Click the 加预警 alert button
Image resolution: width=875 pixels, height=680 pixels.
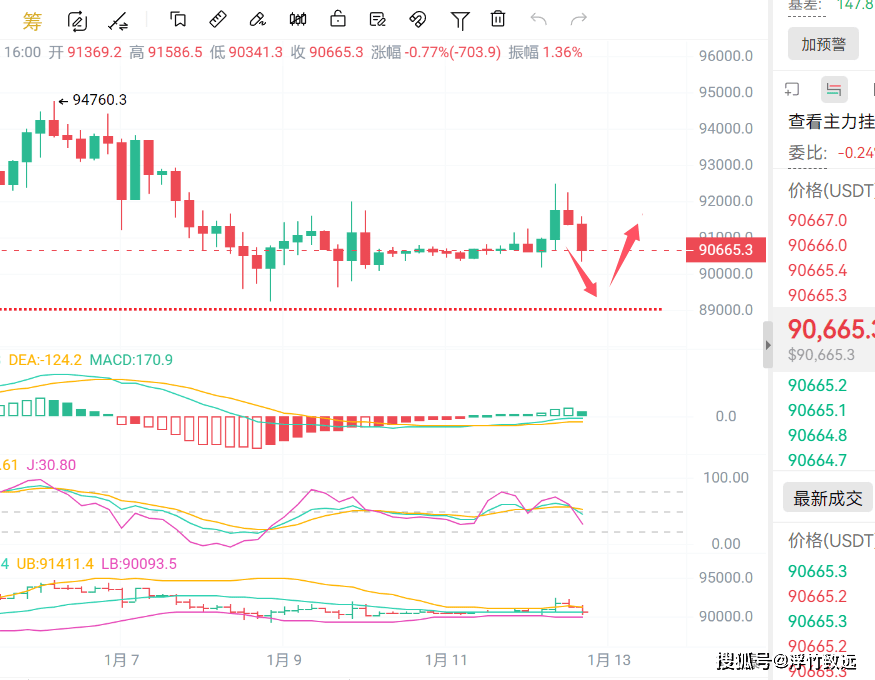pyautogui.click(x=822, y=44)
